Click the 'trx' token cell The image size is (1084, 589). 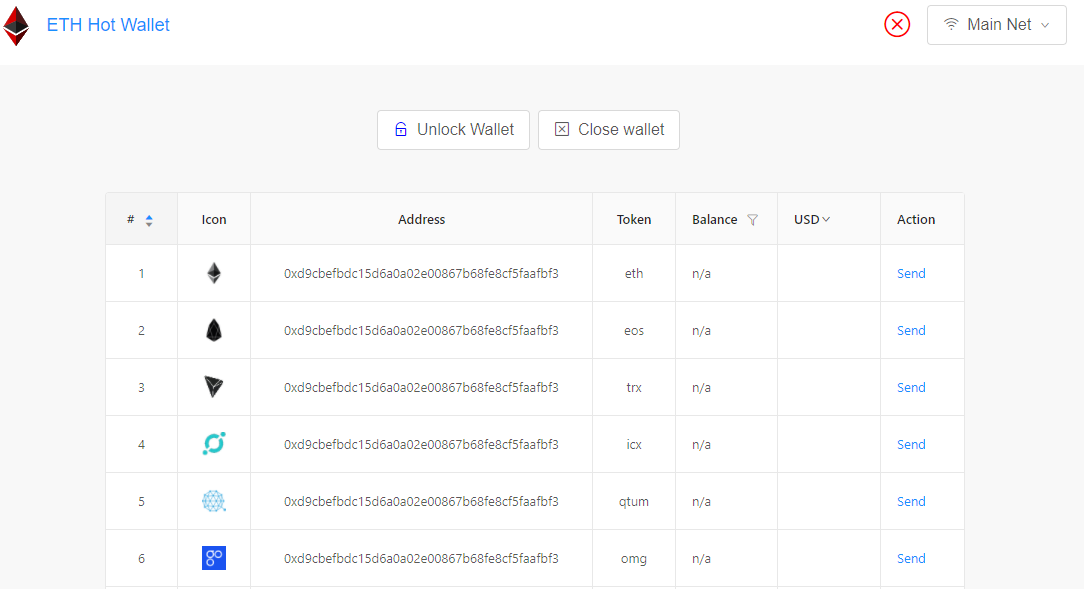tap(634, 387)
